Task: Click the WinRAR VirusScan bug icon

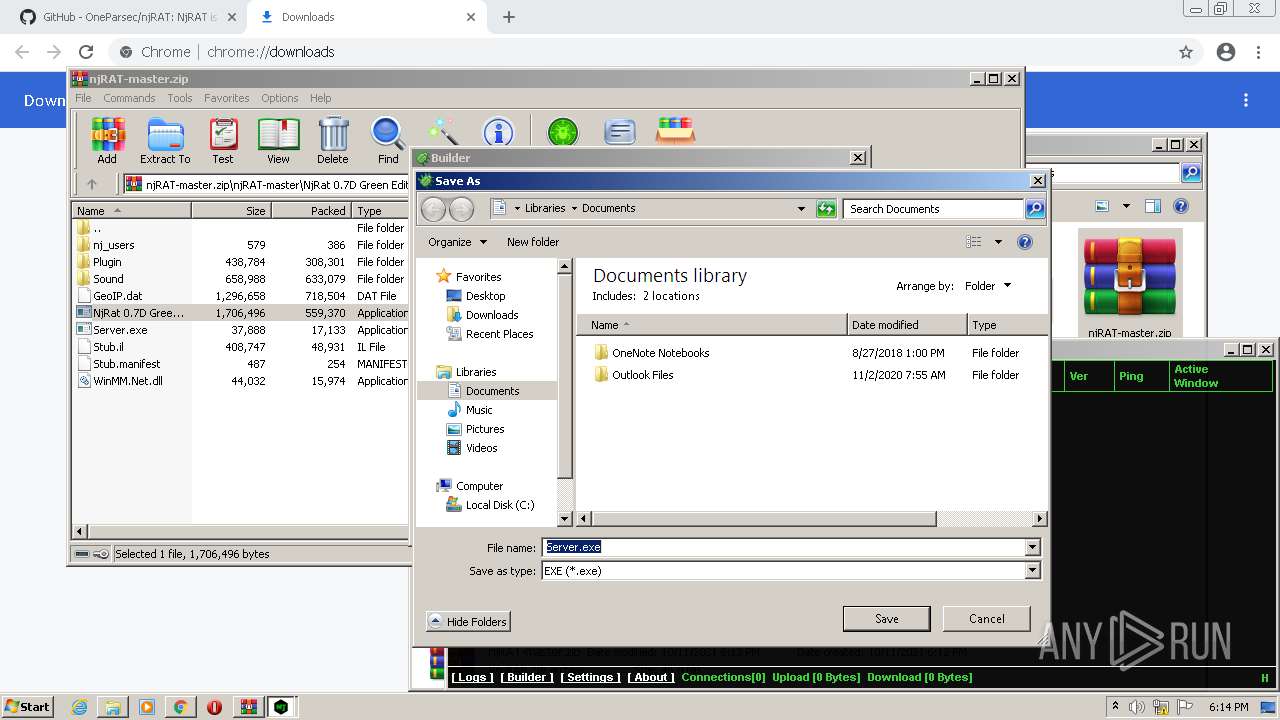Action: [563, 131]
